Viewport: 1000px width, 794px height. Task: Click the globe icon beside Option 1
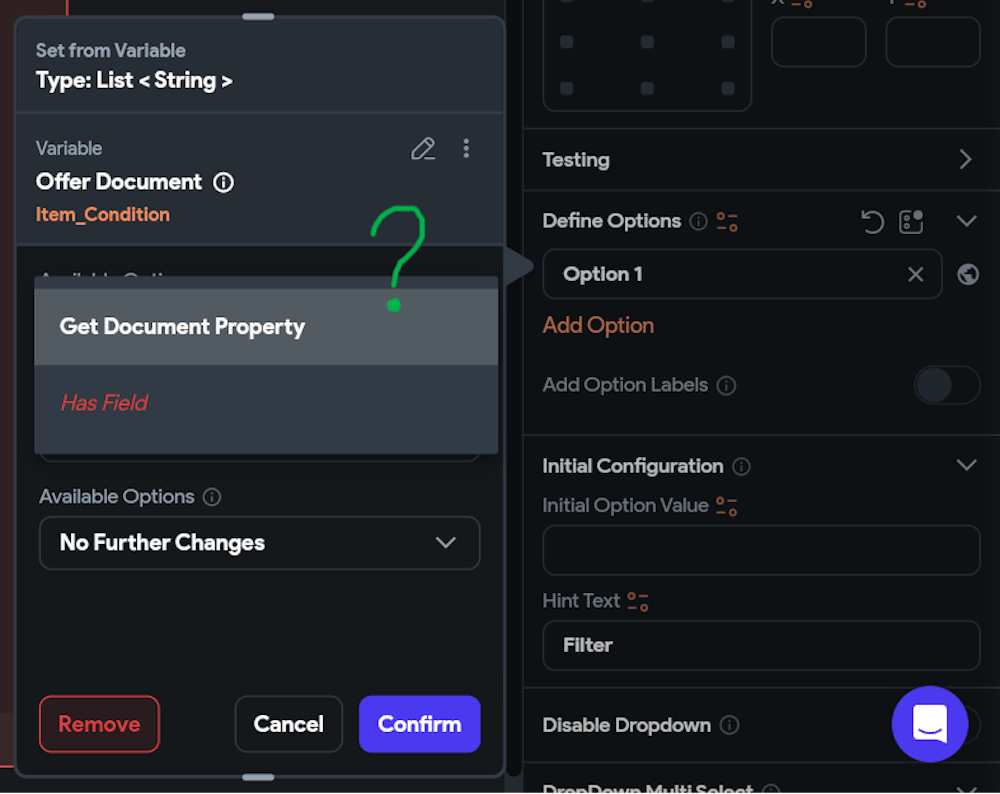click(x=968, y=274)
